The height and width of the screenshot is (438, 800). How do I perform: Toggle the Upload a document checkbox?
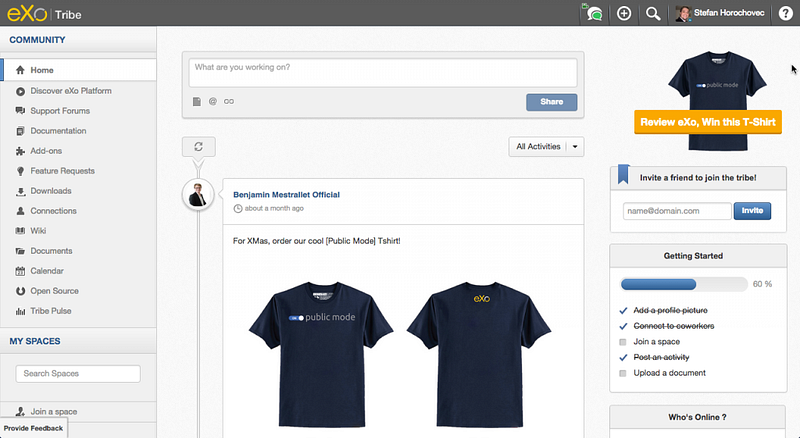622,373
